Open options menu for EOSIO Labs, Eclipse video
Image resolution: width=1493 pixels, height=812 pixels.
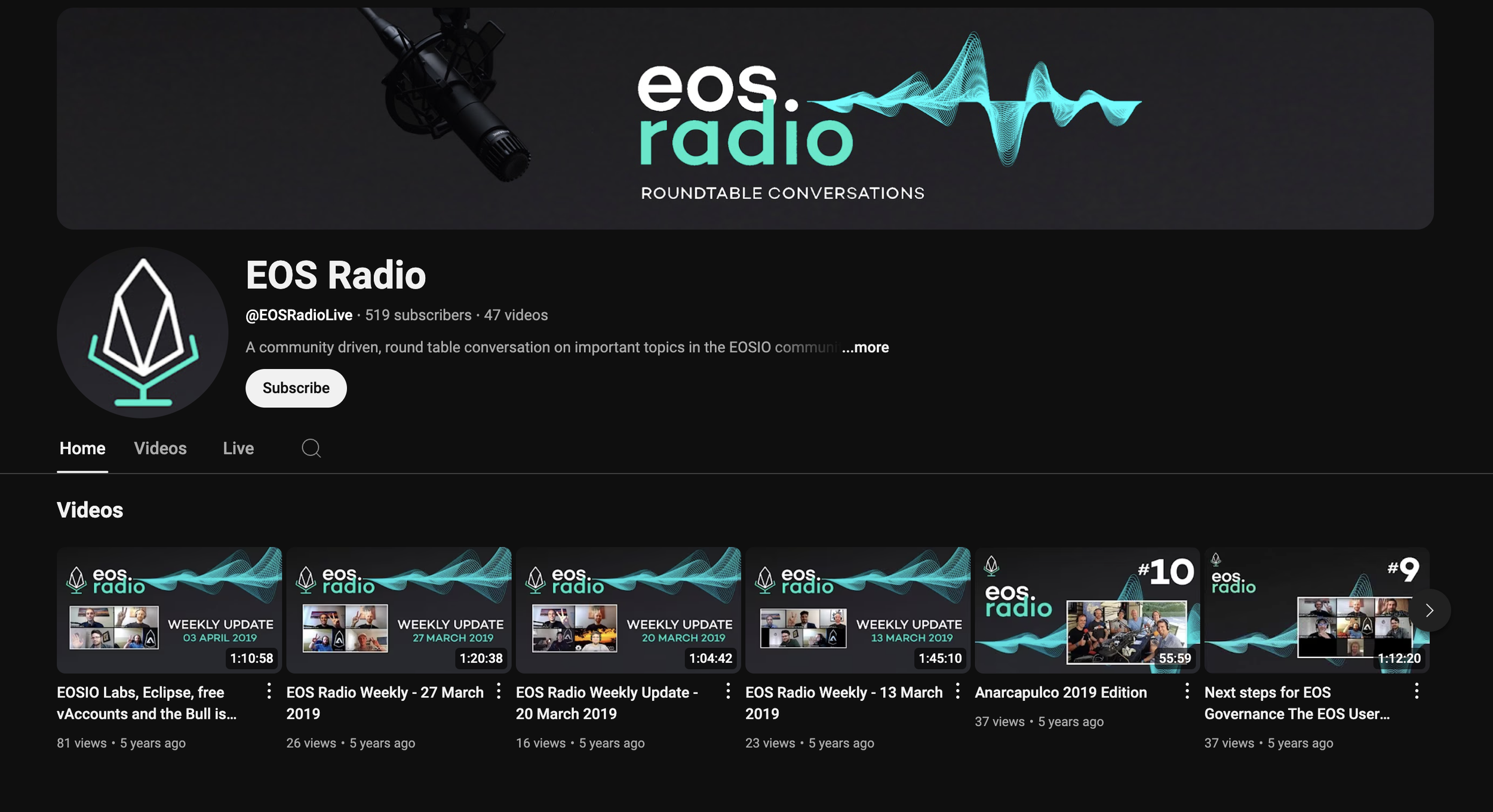point(269,691)
